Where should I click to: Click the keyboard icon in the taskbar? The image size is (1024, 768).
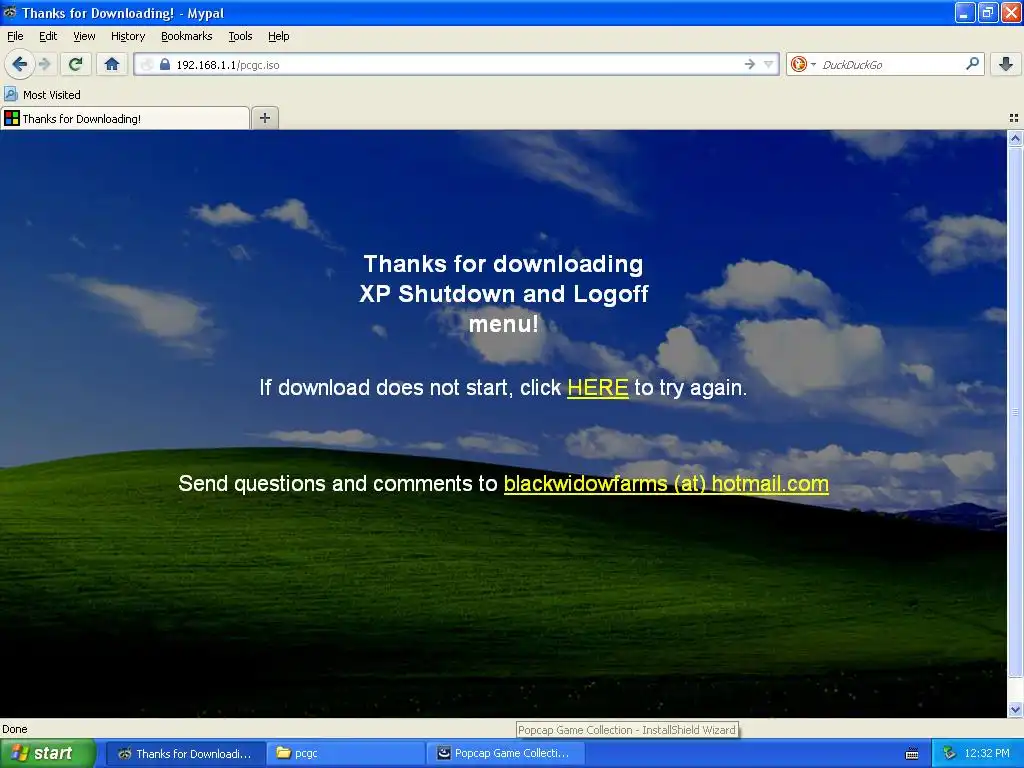pos(912,754)
